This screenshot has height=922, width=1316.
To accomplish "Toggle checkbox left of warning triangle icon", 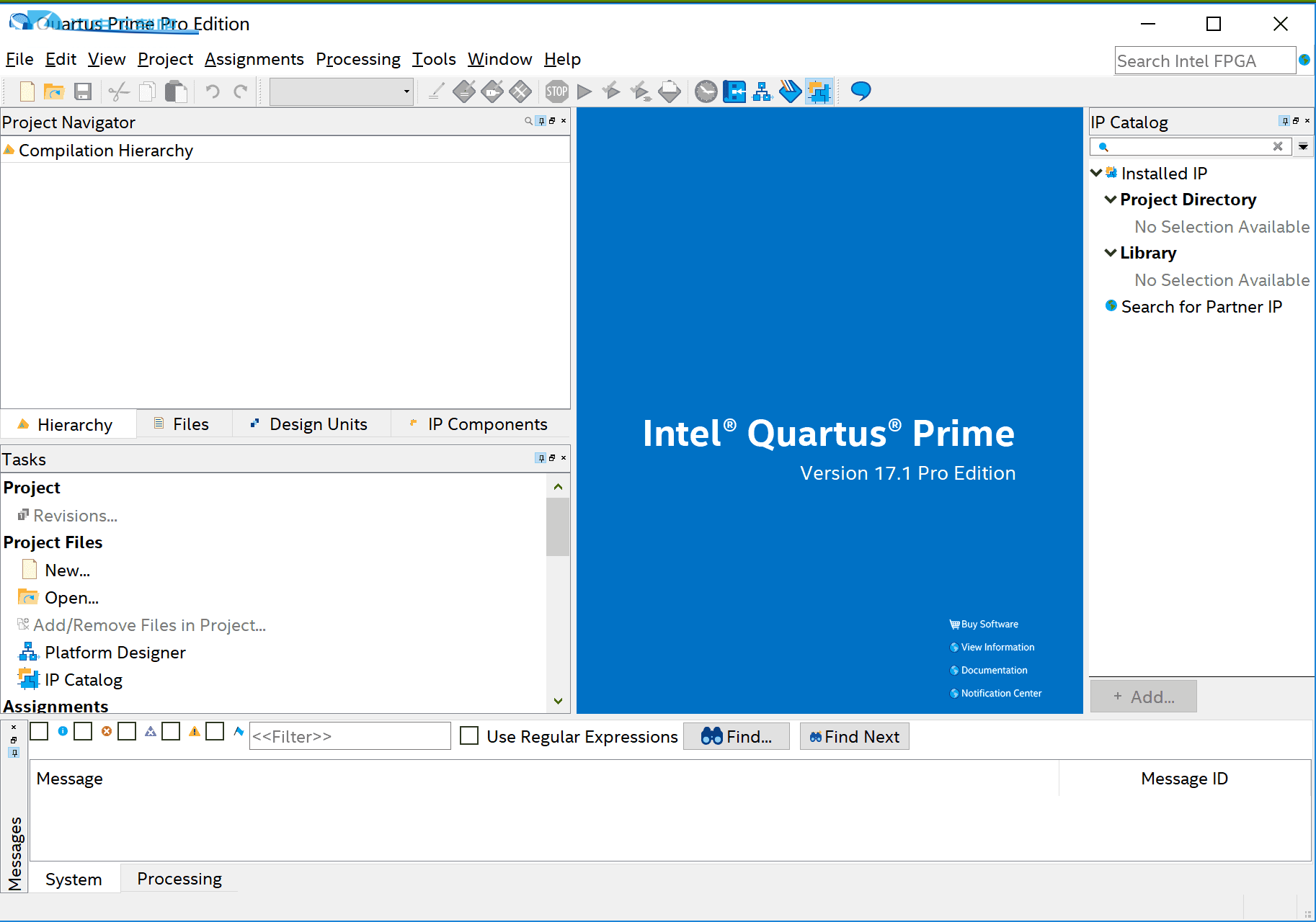I will [172, 732].
